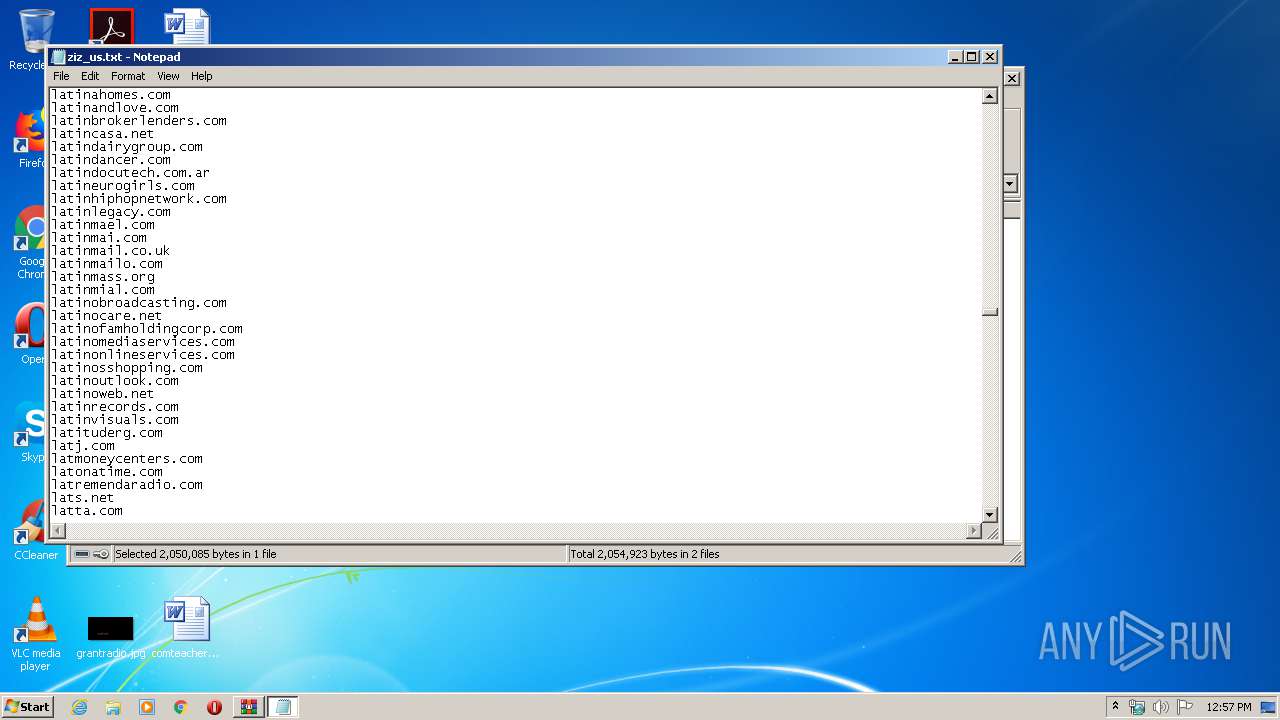1280x720 pixels.
Task: Click the Firefox desktop shortcut
Action: tap(30, 138)
